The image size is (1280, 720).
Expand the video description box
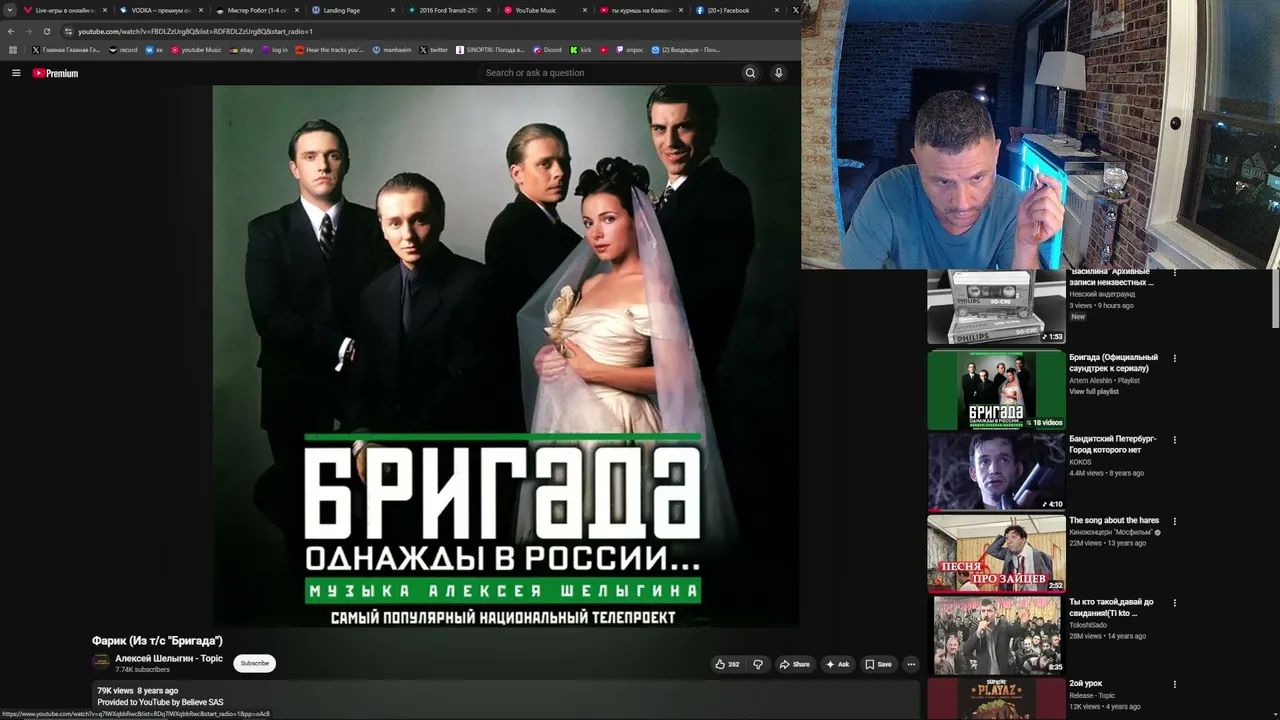click(506, 698)
